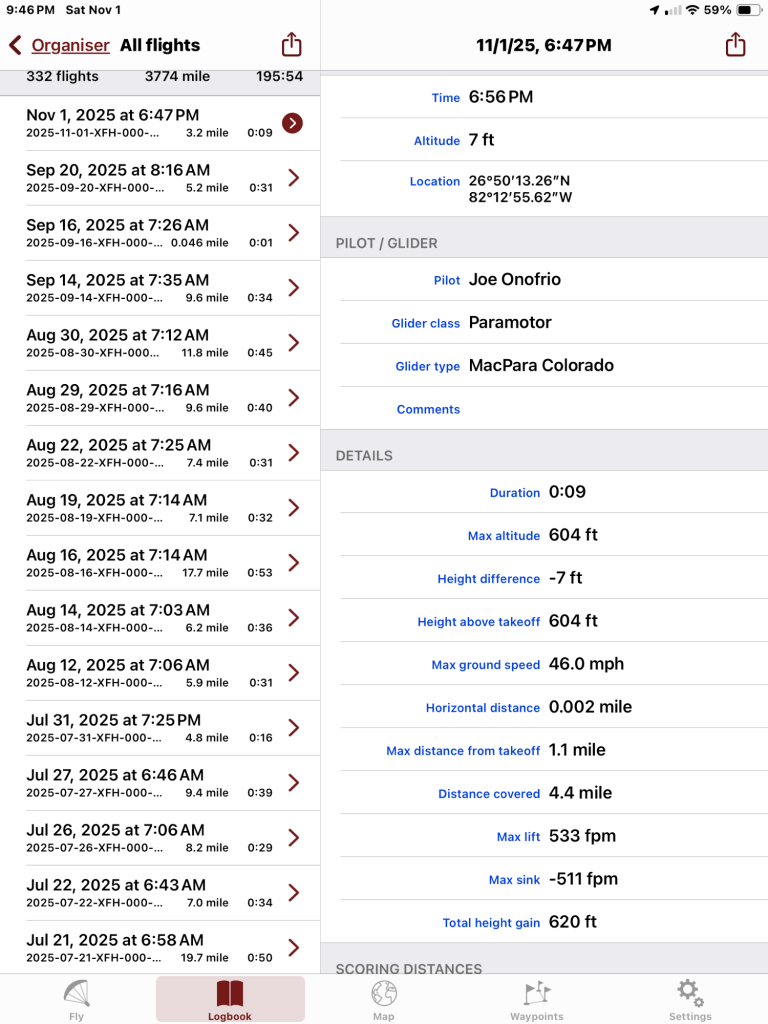Tap the battery indicator in status bar
Screen dimensions: 768x1024
pyautogui.click(x=750, y=10)
